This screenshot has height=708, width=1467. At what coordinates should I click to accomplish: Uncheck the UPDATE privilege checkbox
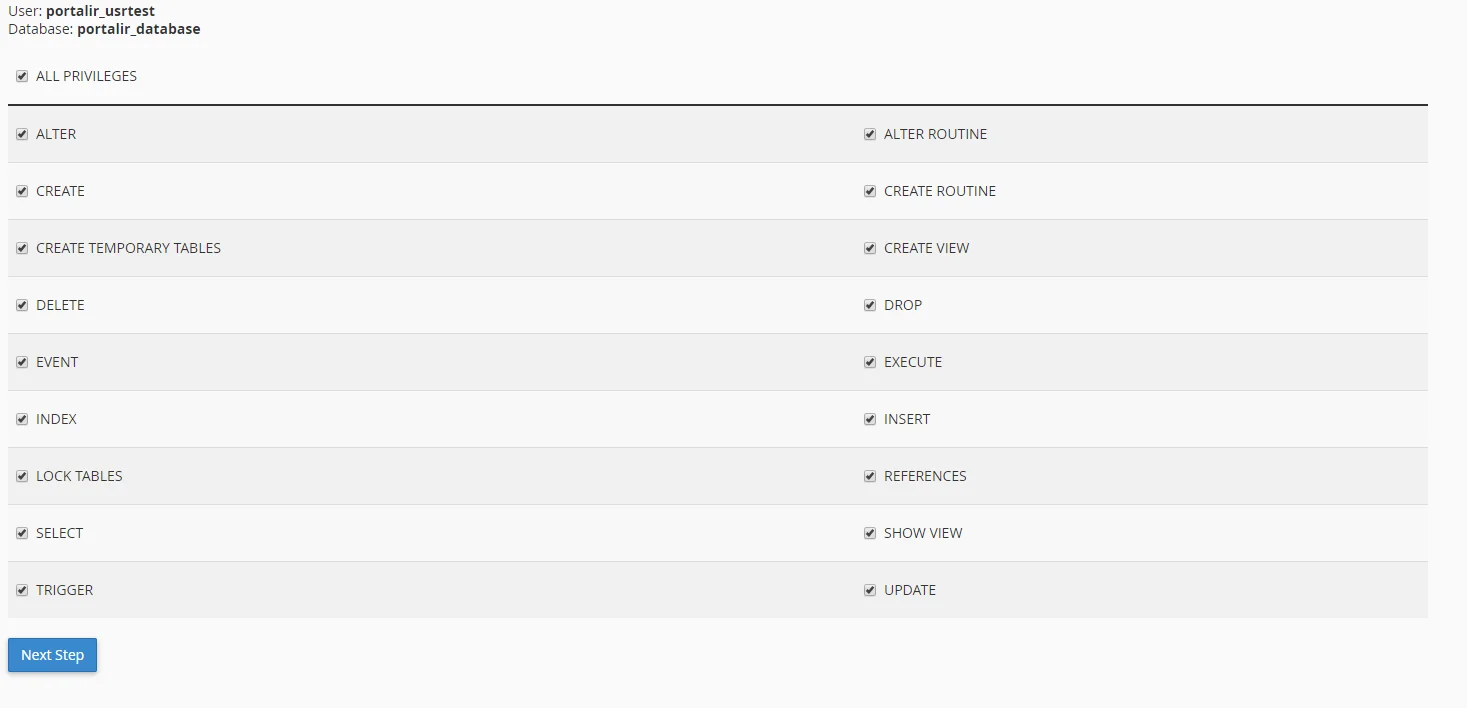coord(870,590)
